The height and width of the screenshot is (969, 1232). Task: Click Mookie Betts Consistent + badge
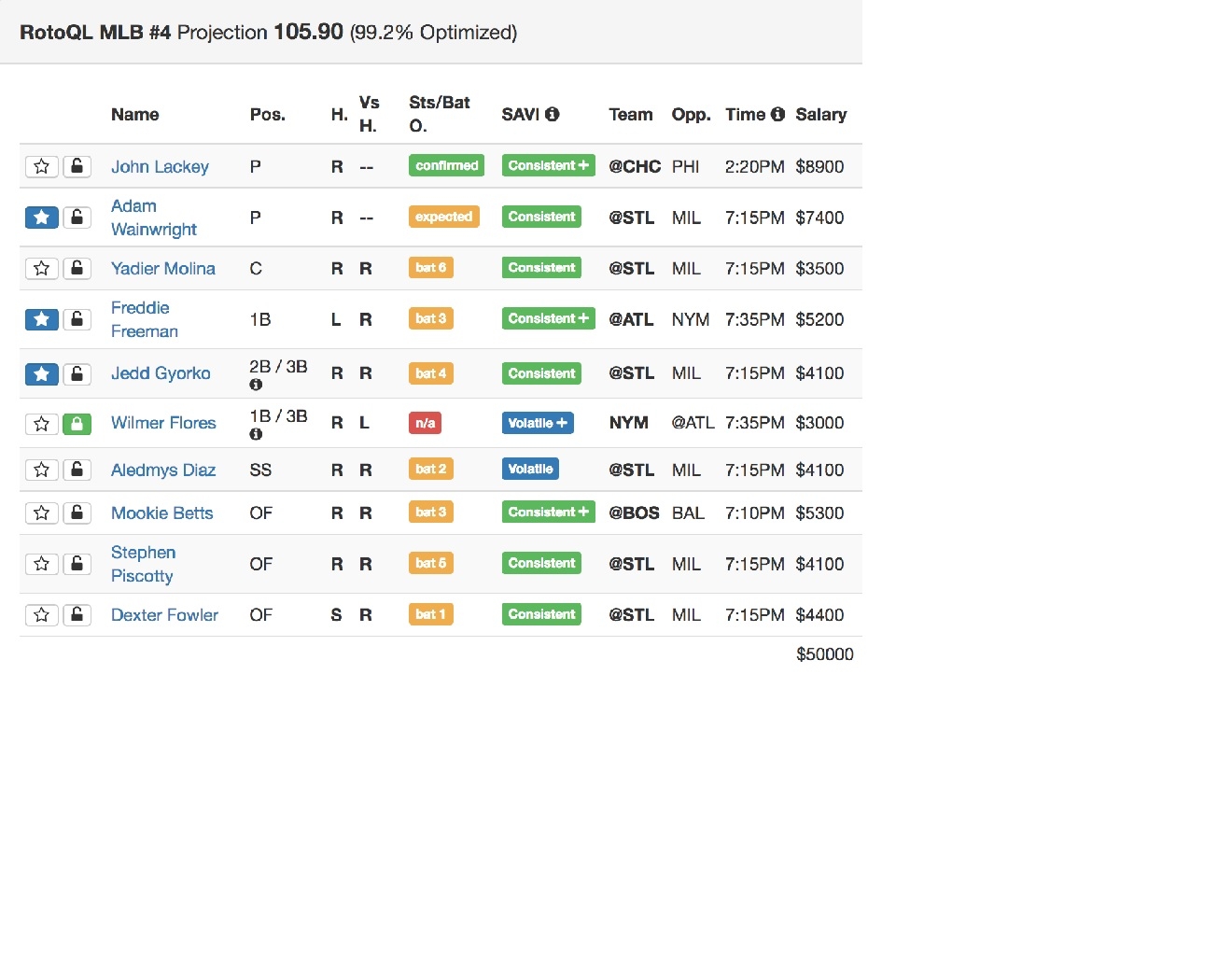click(548, 512)
